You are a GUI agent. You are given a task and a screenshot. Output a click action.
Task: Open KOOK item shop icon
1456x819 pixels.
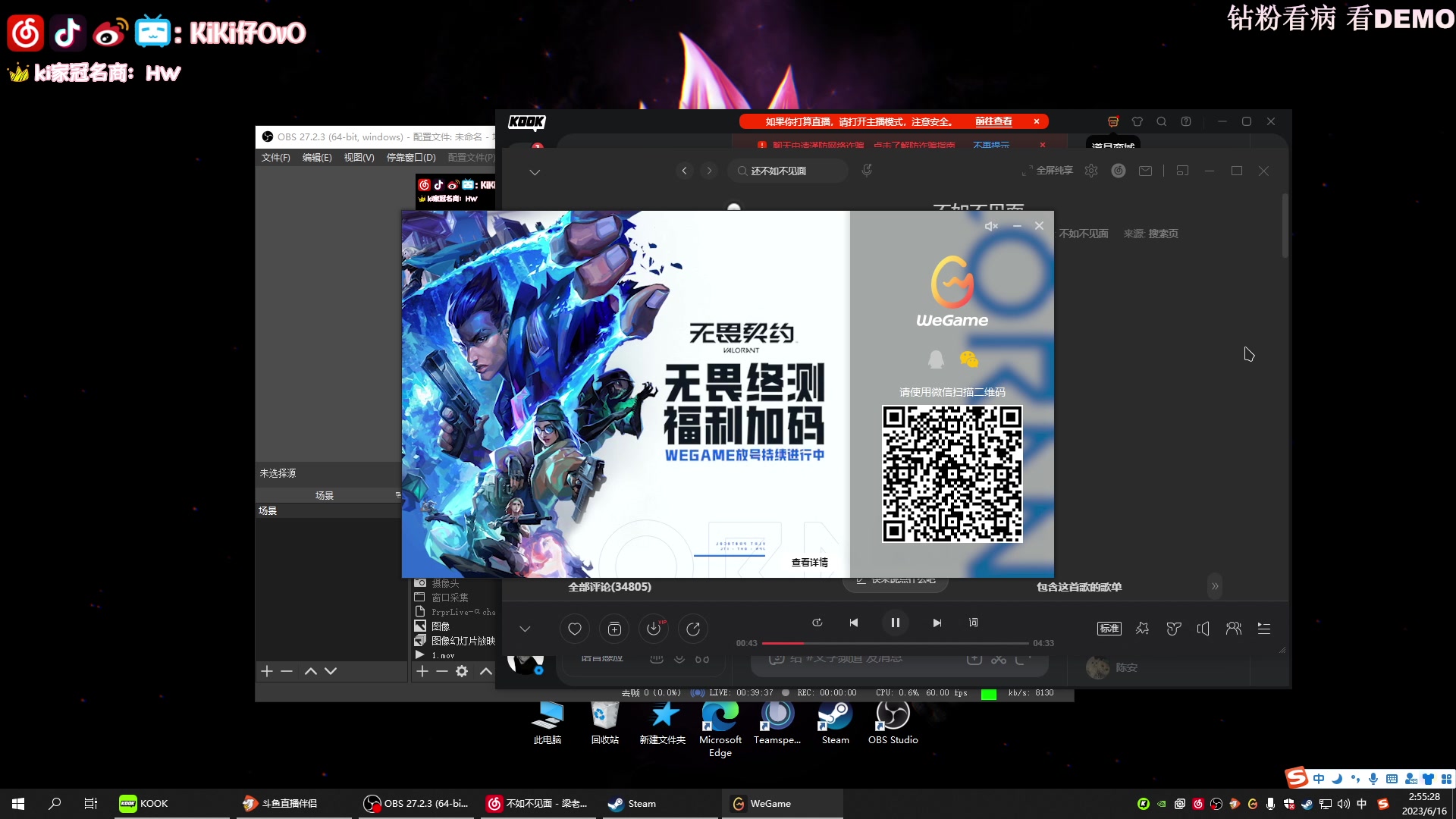point(1113,121)
